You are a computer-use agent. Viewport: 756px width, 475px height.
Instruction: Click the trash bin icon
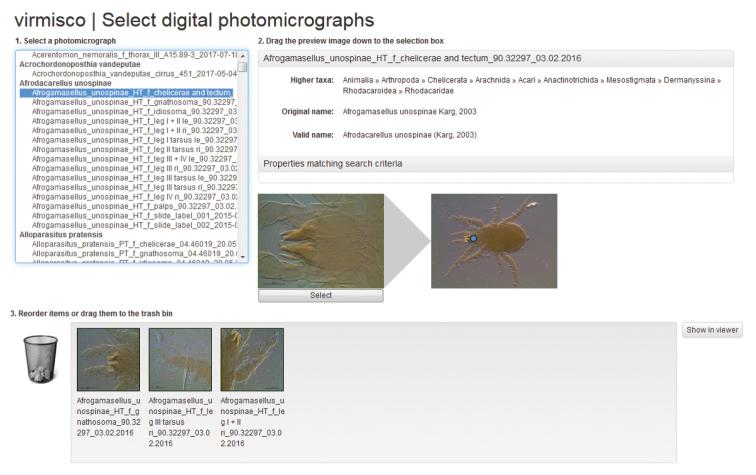click(x=40, y=357)
